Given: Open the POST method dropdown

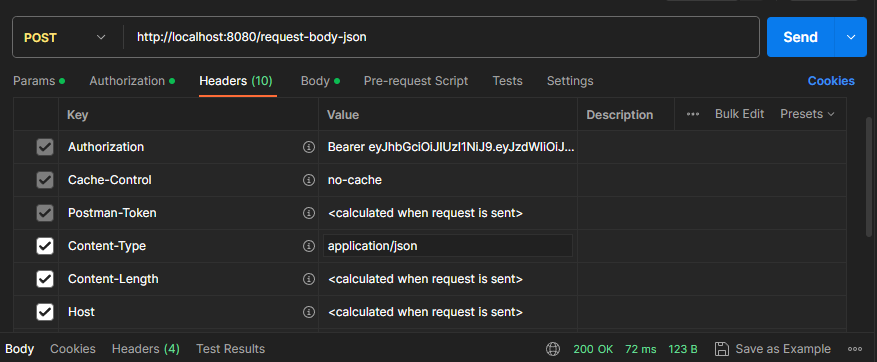Looking at the screenshot, I should tap(65, 37).
